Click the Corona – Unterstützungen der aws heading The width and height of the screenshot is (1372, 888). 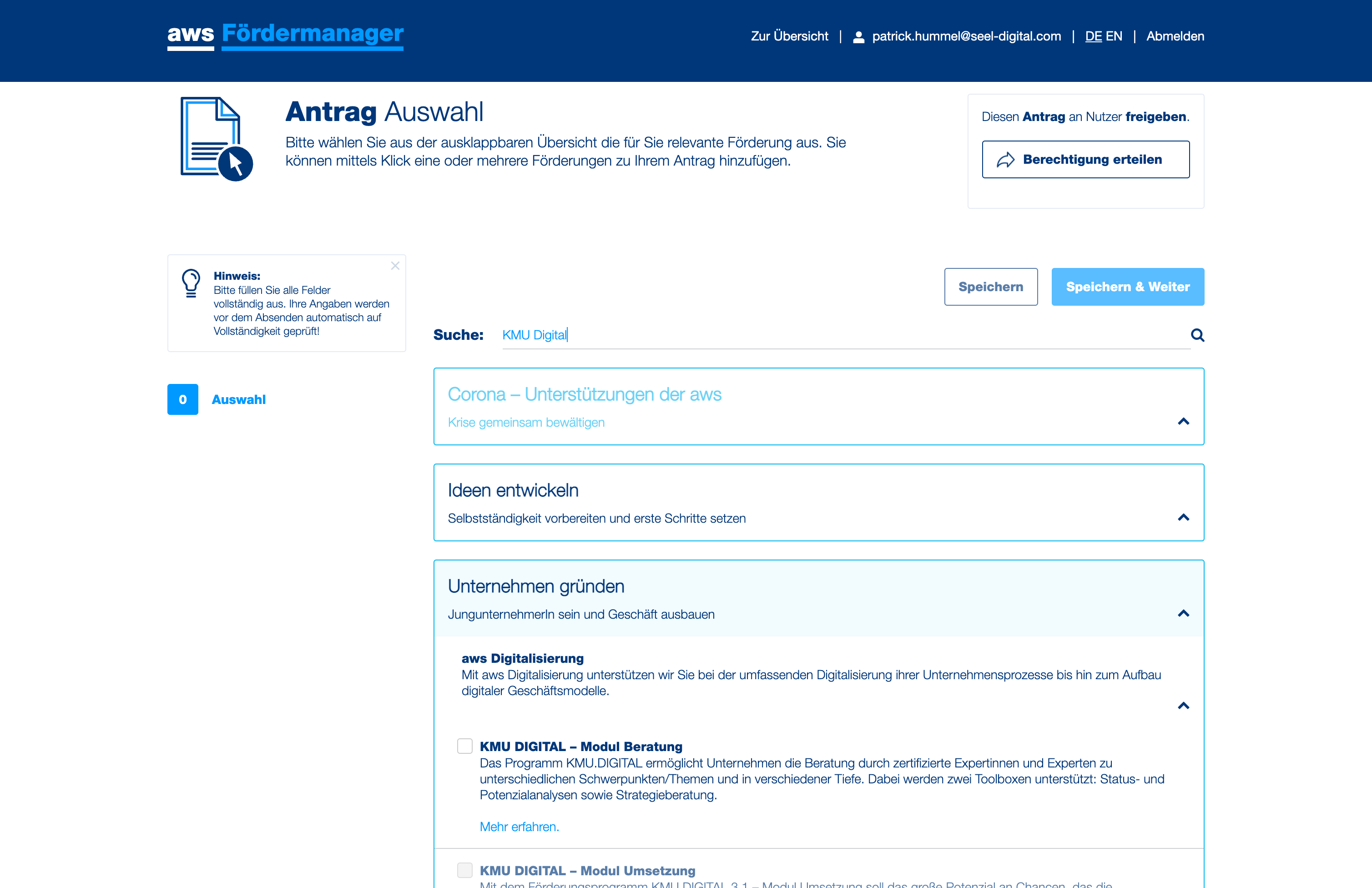585,394
